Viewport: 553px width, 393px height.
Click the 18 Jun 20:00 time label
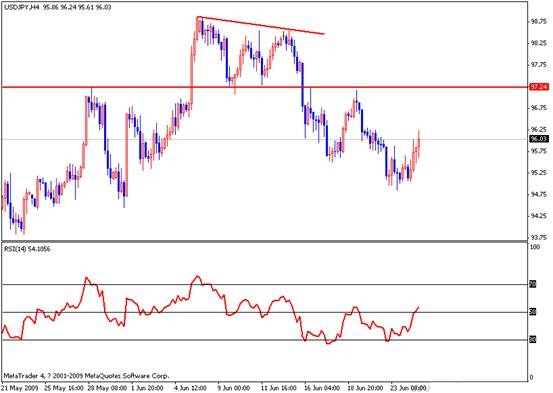(365, 388)
